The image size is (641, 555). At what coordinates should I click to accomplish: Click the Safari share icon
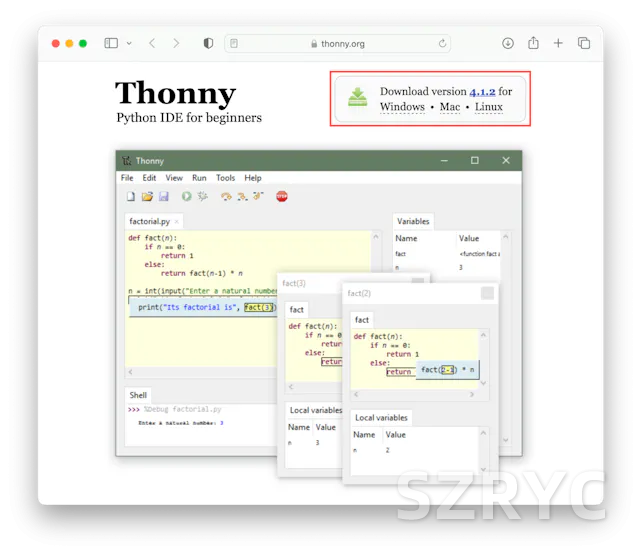[x=533, y=44]
